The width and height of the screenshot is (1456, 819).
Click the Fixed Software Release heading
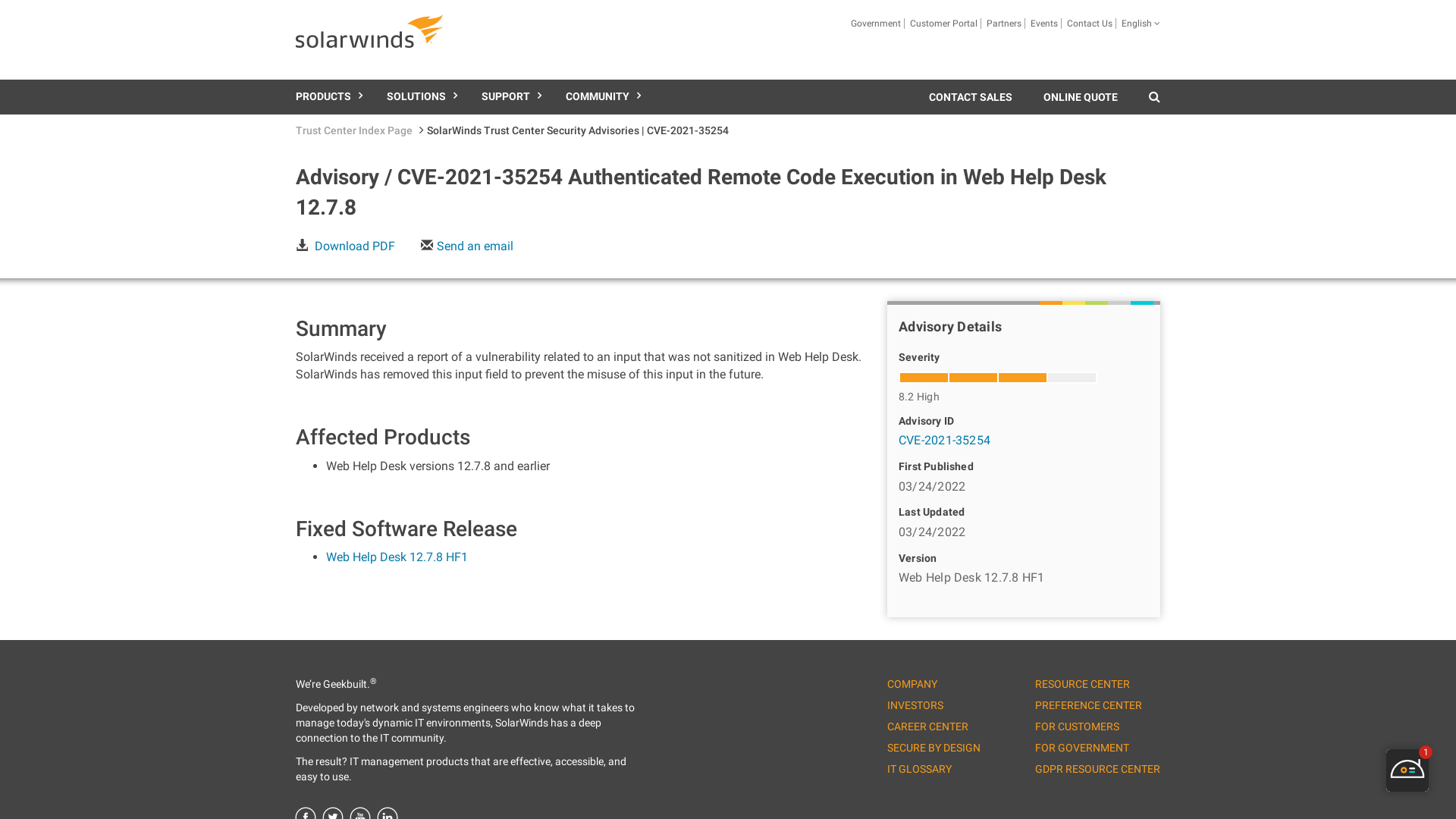tap(406, 529)
